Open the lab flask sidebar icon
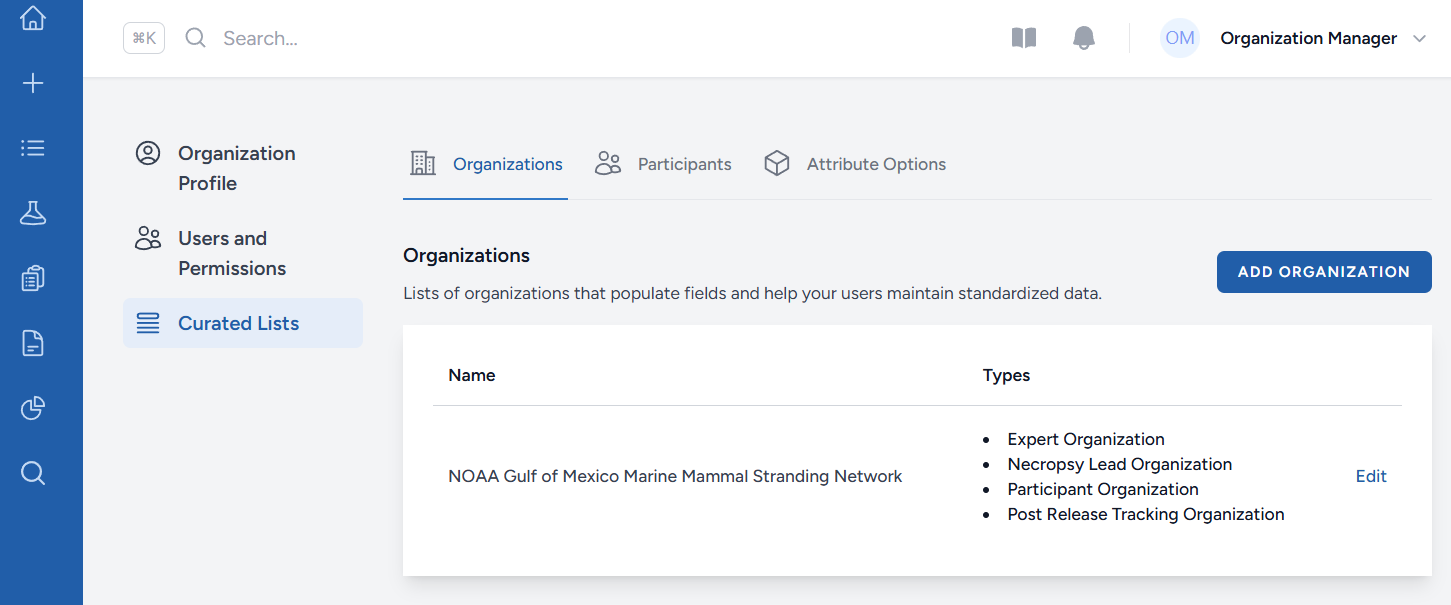Viewport: 1451px width, 605px height. tap(33, 213)
